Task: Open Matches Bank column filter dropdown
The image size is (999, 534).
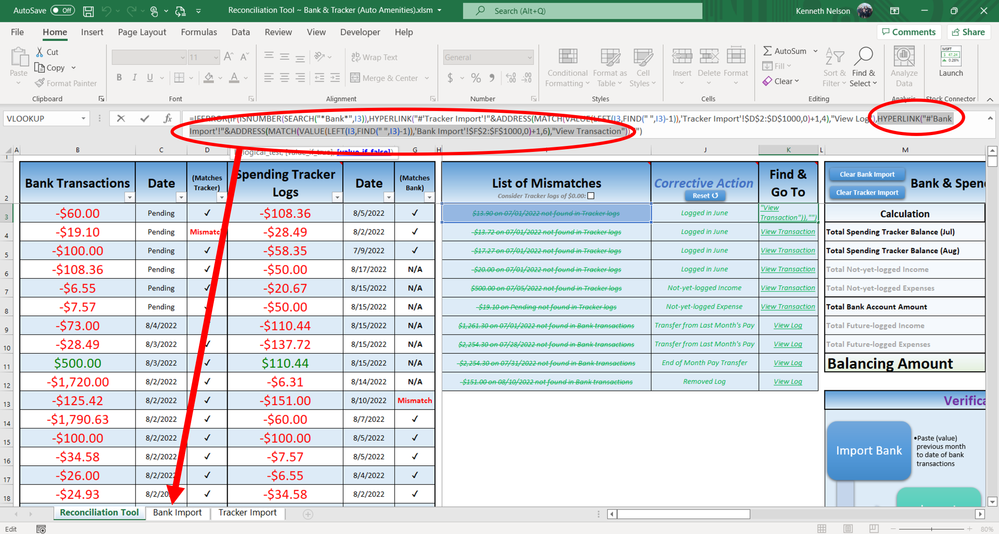Action: click(x=429, y=198)
